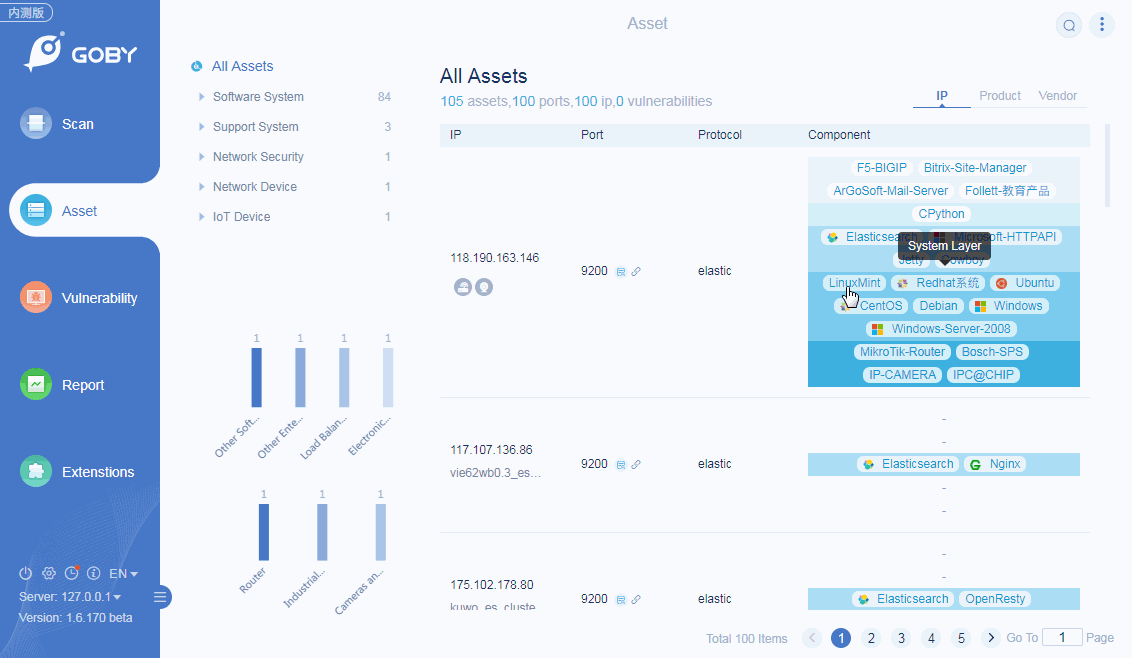Expand Support System category
Viewport: 1132px width, 658px height.
point(201,126)
